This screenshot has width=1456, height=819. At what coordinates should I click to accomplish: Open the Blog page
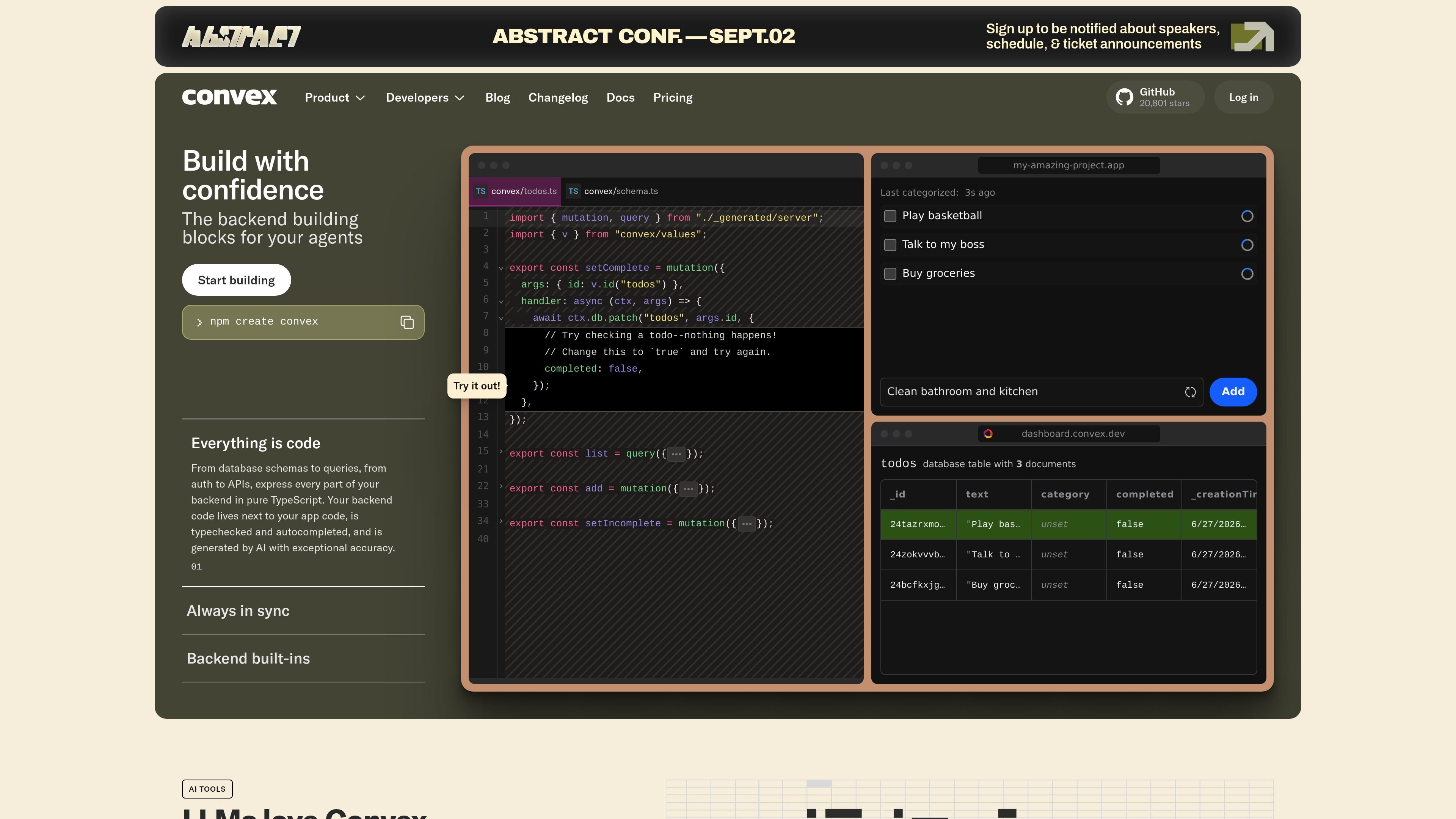click(497, 98)
